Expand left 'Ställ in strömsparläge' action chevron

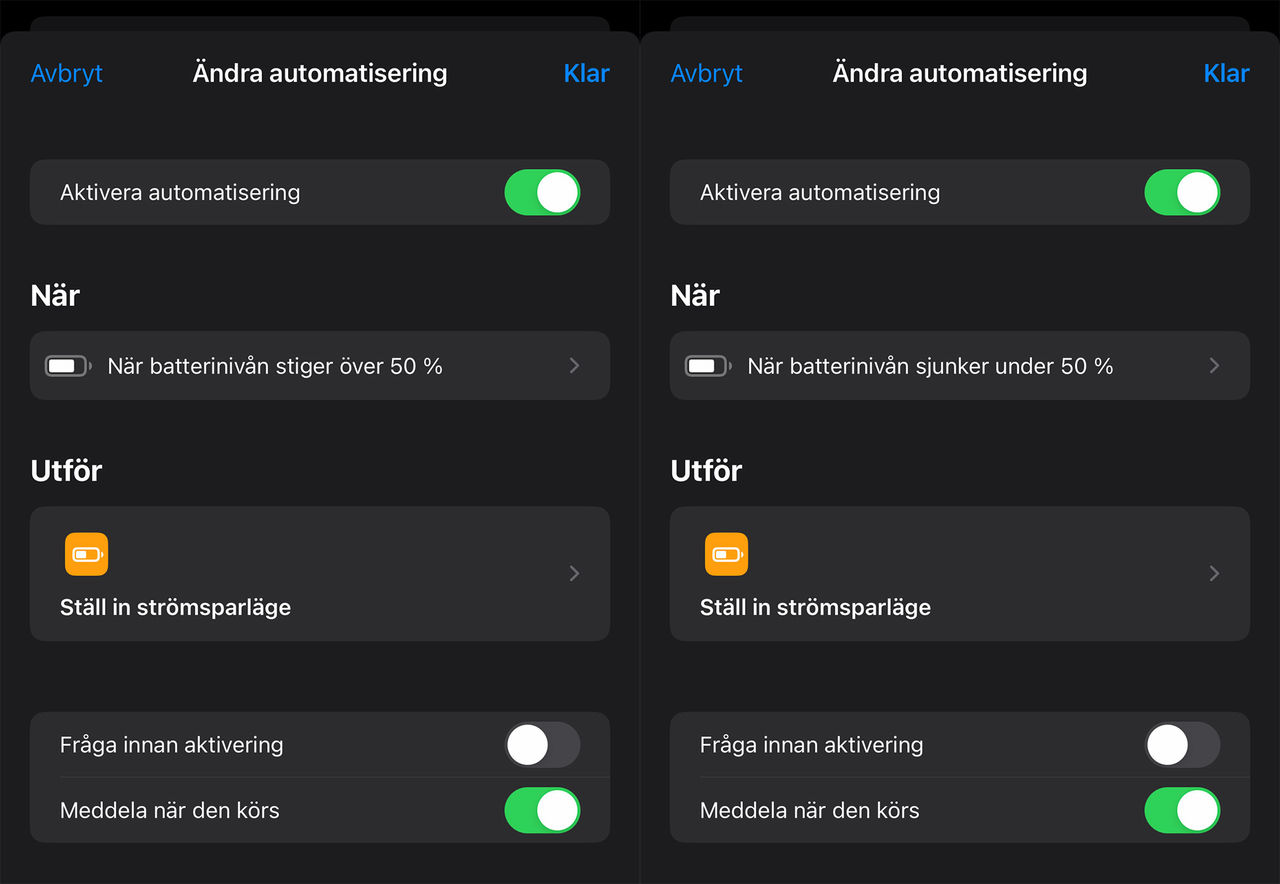pyautogui.click(x=574, y=573)
